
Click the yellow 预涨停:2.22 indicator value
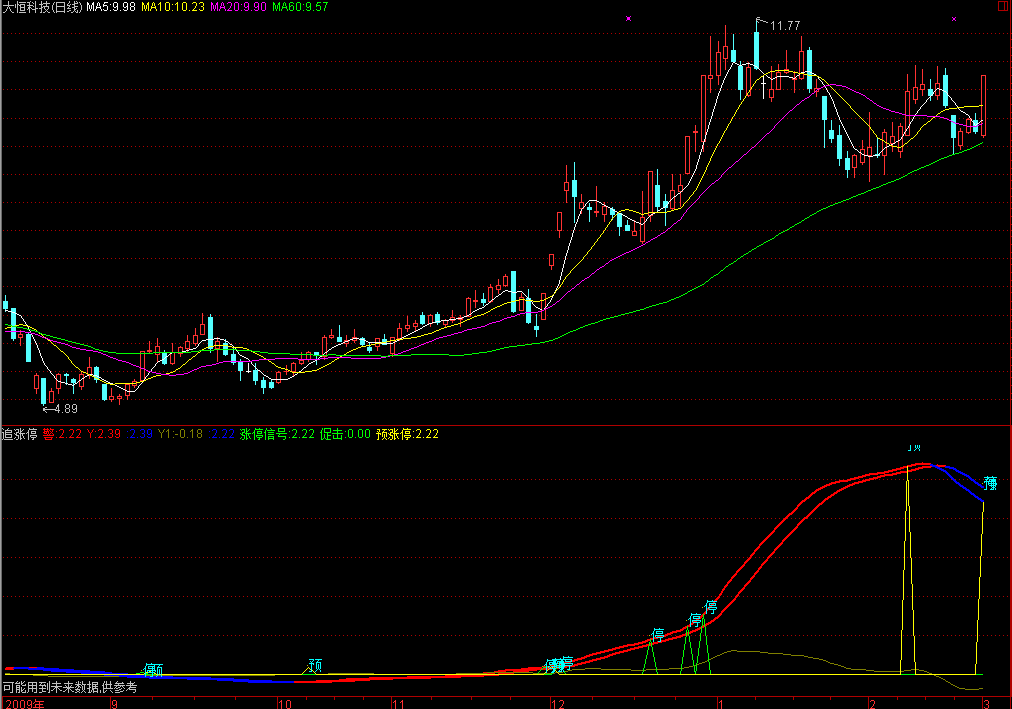[x=407, y=434]
